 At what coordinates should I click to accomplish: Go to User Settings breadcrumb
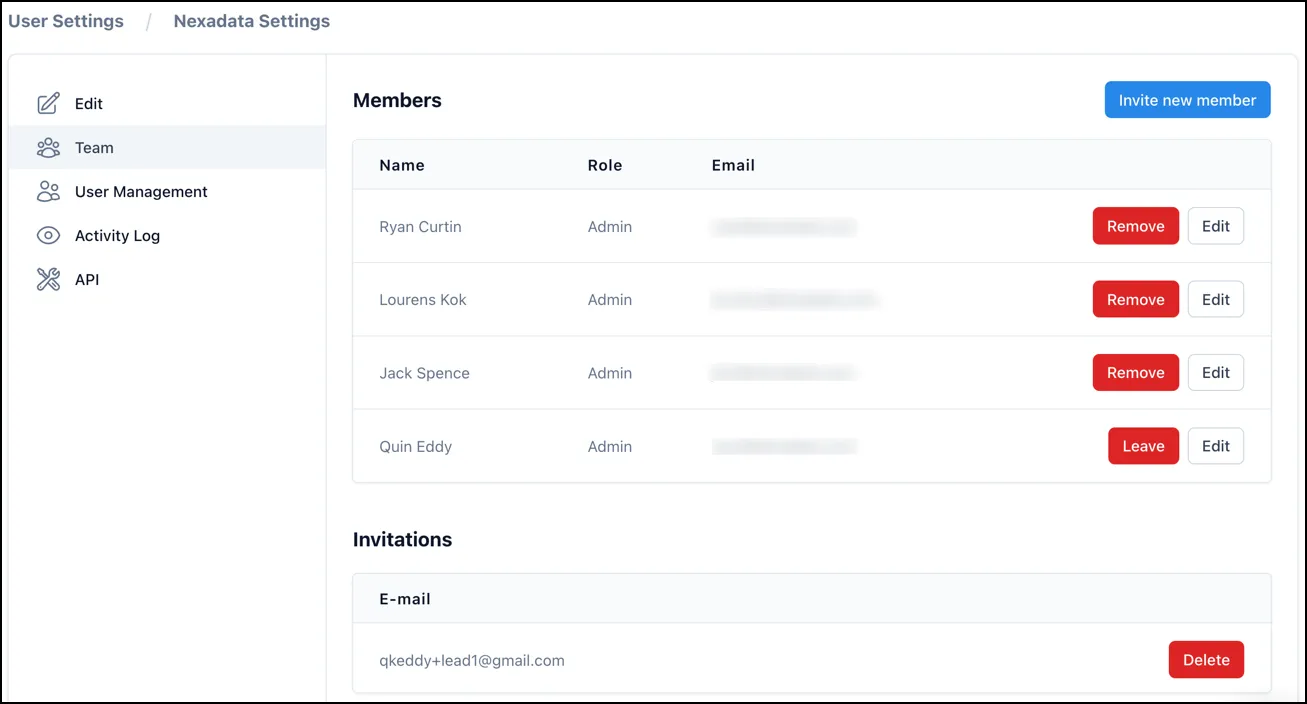click(x=66, y=21)
